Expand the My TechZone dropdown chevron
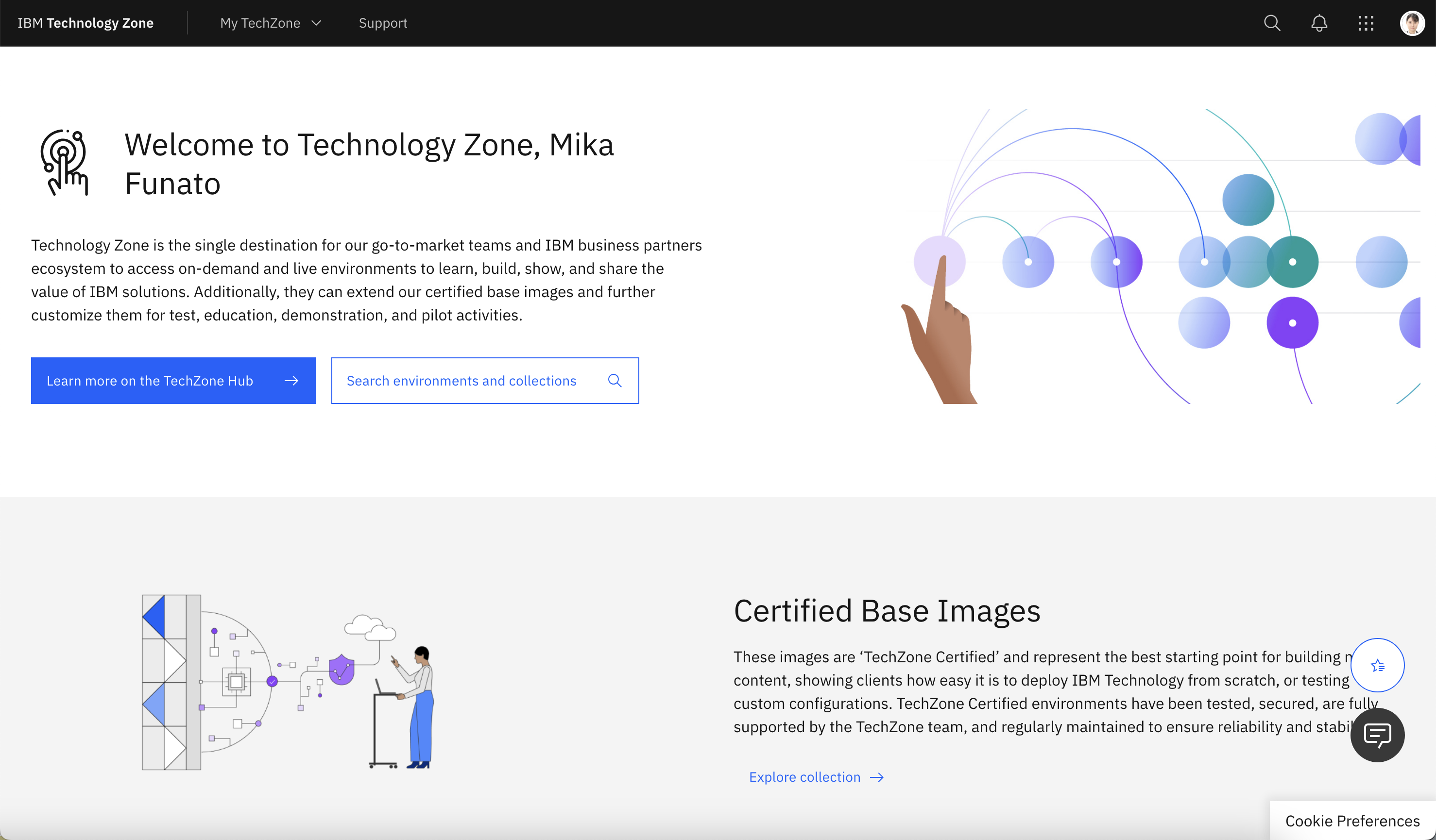1436x840 pixels. (316, 23)
